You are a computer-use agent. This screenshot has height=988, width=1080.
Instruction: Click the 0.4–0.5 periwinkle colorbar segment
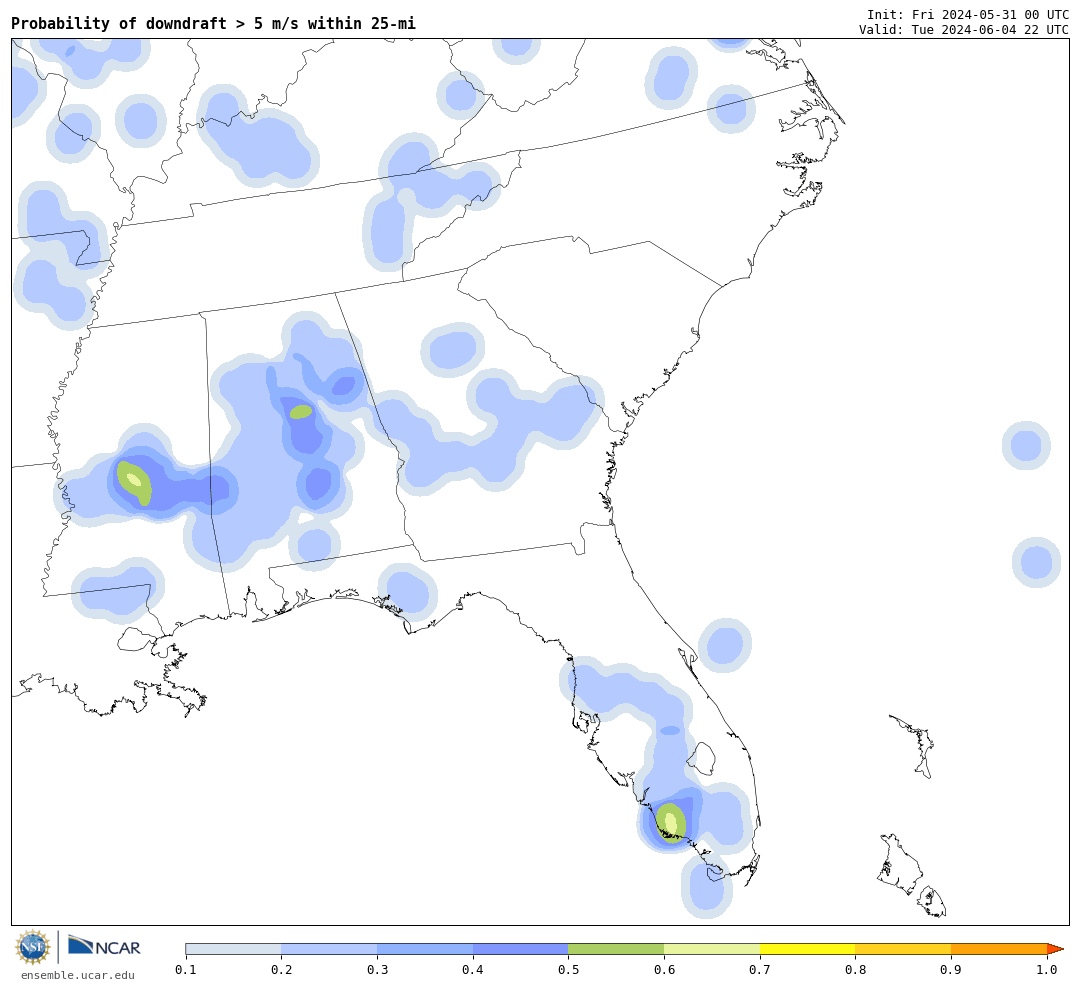[521, 949]
